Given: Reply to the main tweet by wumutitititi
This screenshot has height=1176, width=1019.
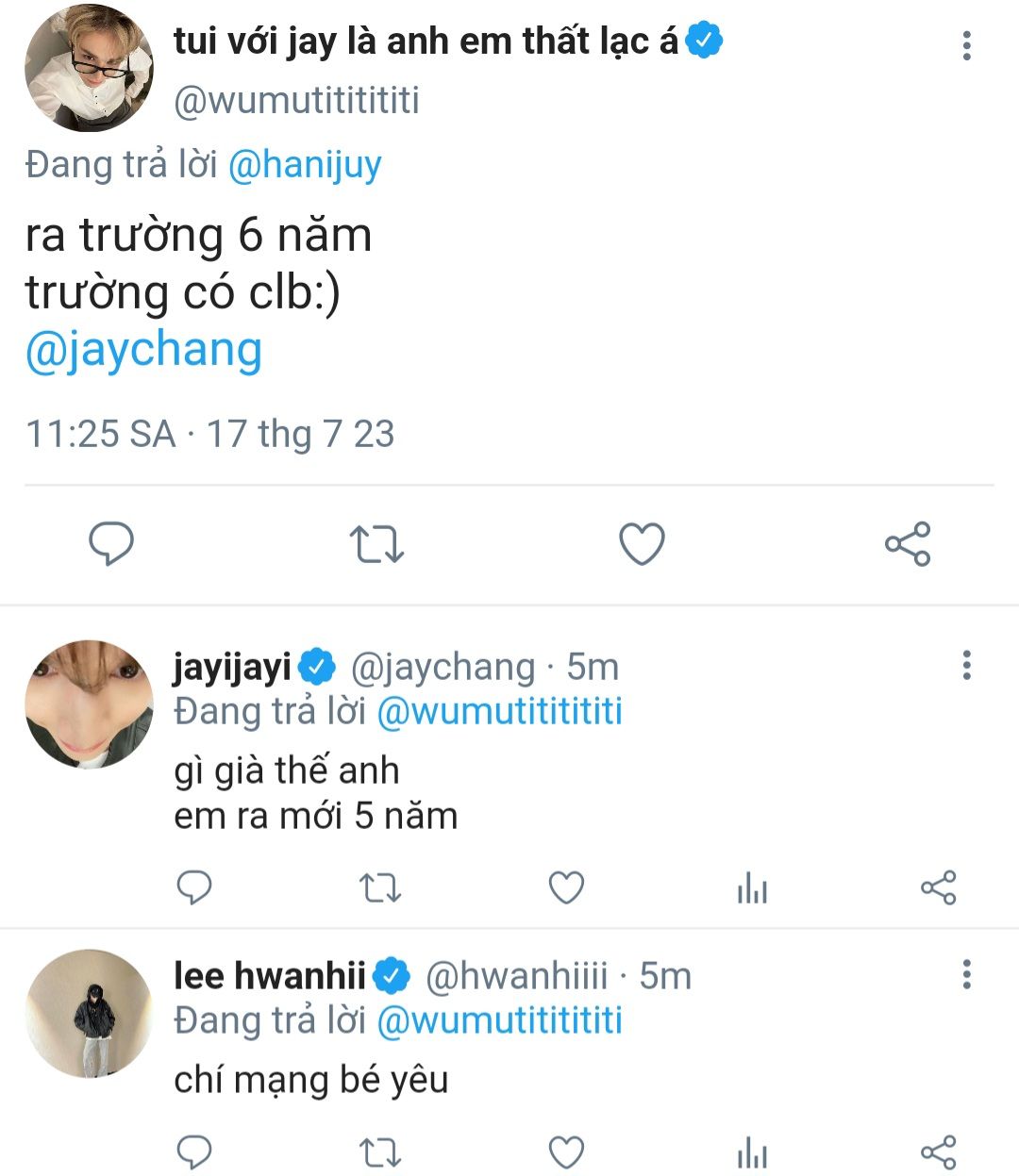Looking at the screenshot, I should pyautogui.click(x=111, y=544).
